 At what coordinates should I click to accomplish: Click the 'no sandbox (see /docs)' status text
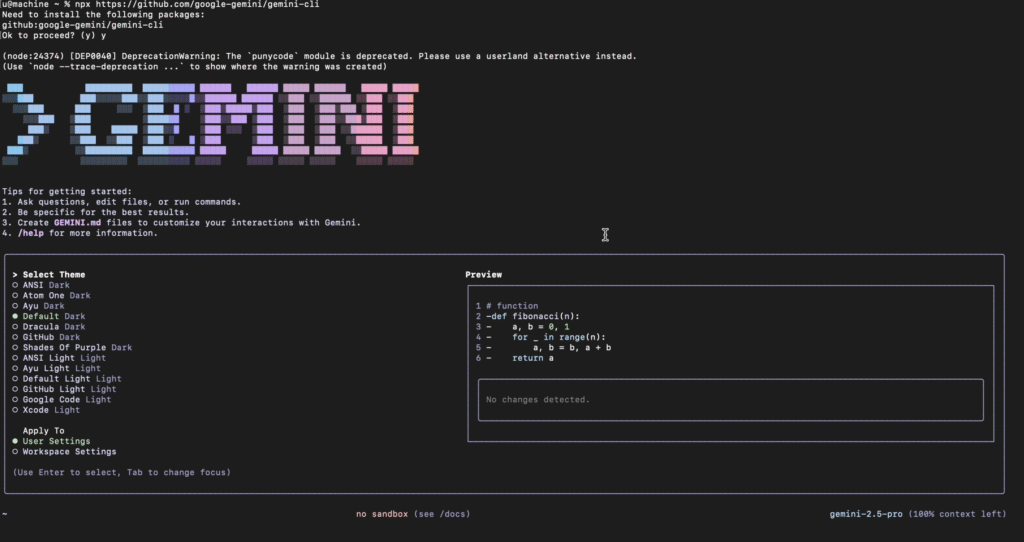(413, 515)
